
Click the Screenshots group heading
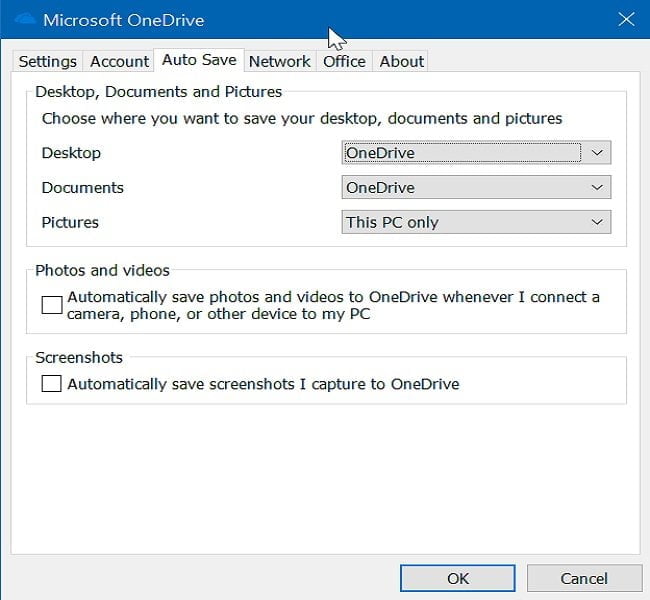79,357
